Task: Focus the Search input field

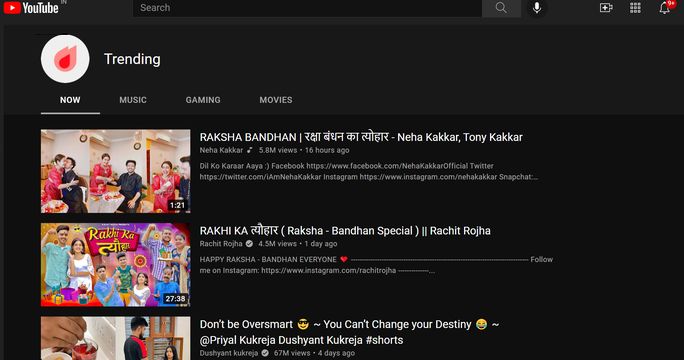Action: click(x=308, y=8)
